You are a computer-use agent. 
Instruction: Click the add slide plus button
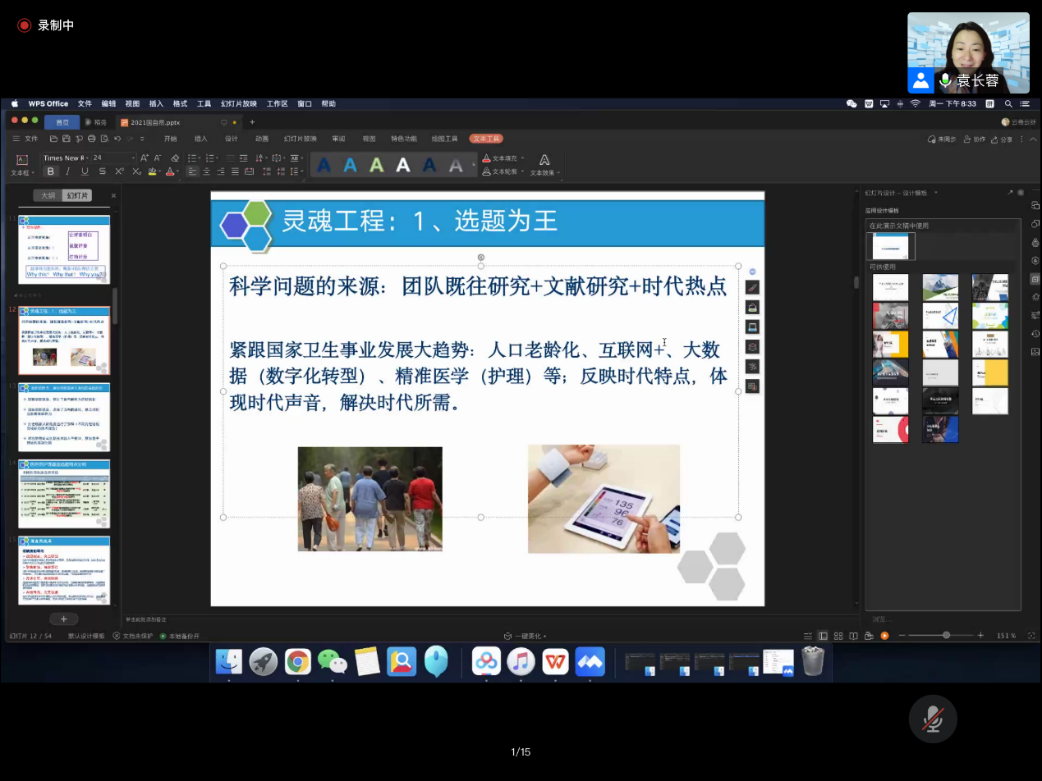[x=63, y=619]
